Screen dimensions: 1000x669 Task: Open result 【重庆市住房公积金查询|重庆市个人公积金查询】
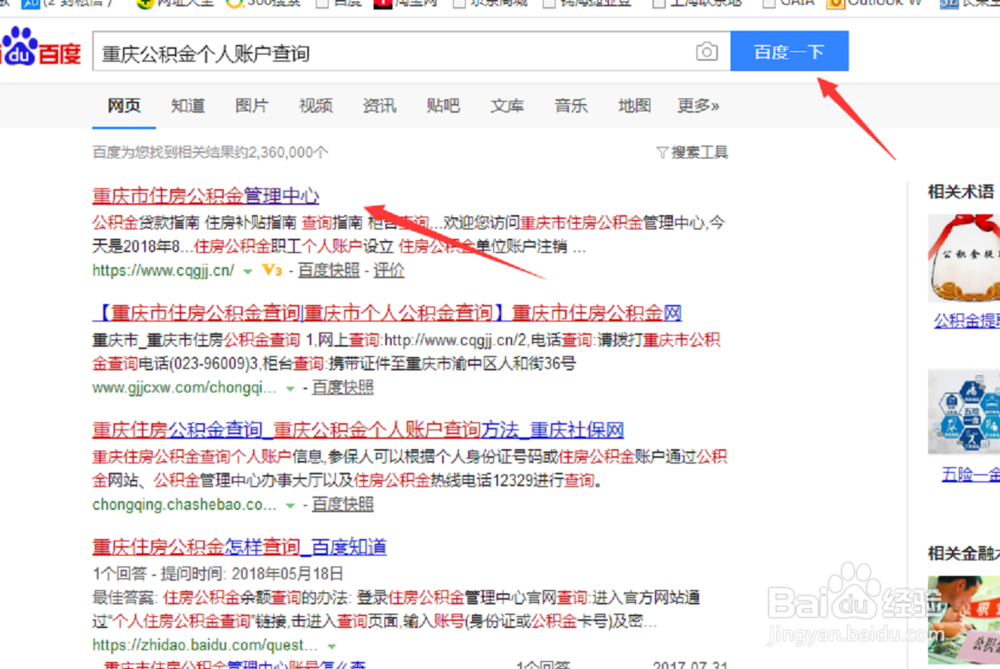tap(387, 312)
